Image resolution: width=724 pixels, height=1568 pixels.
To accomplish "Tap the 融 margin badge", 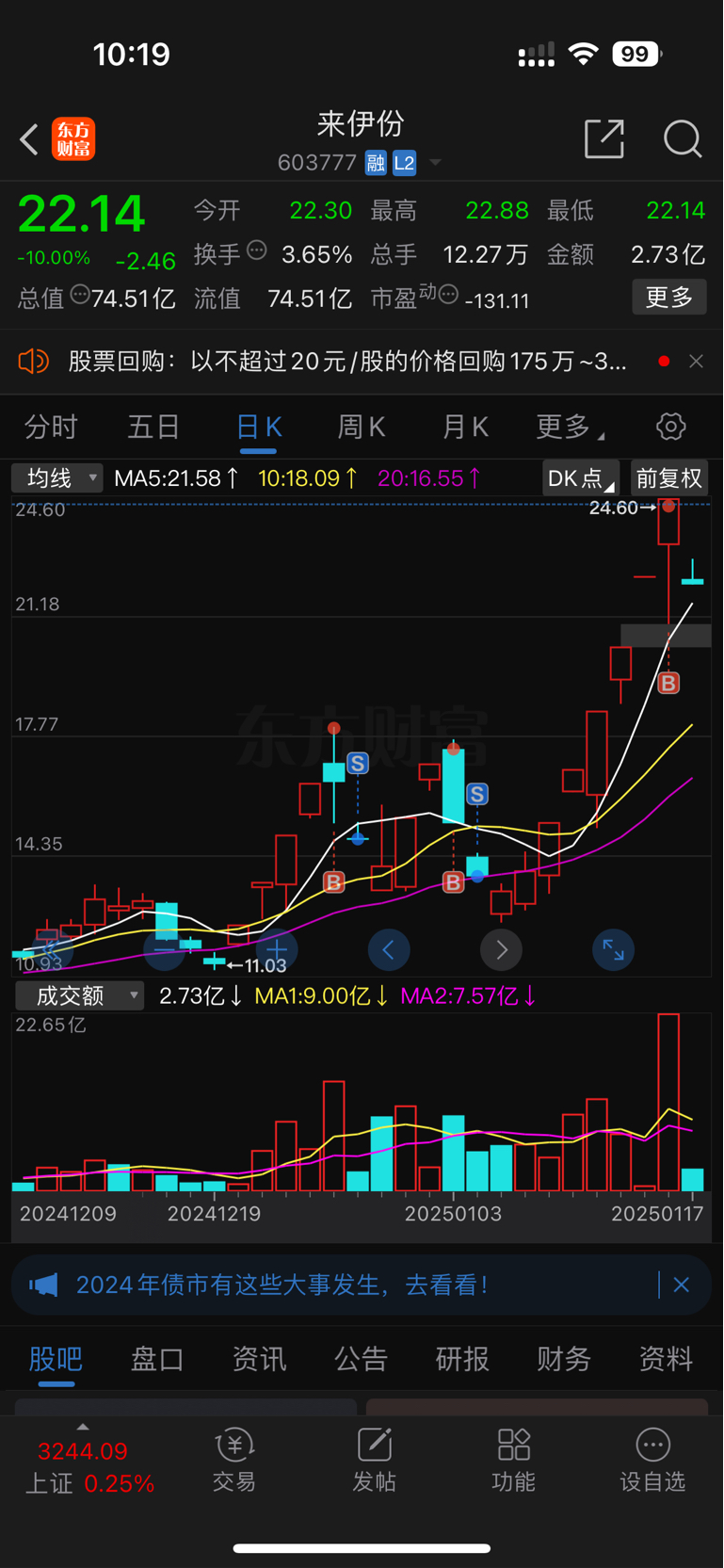I will click(x=376, y=163).
